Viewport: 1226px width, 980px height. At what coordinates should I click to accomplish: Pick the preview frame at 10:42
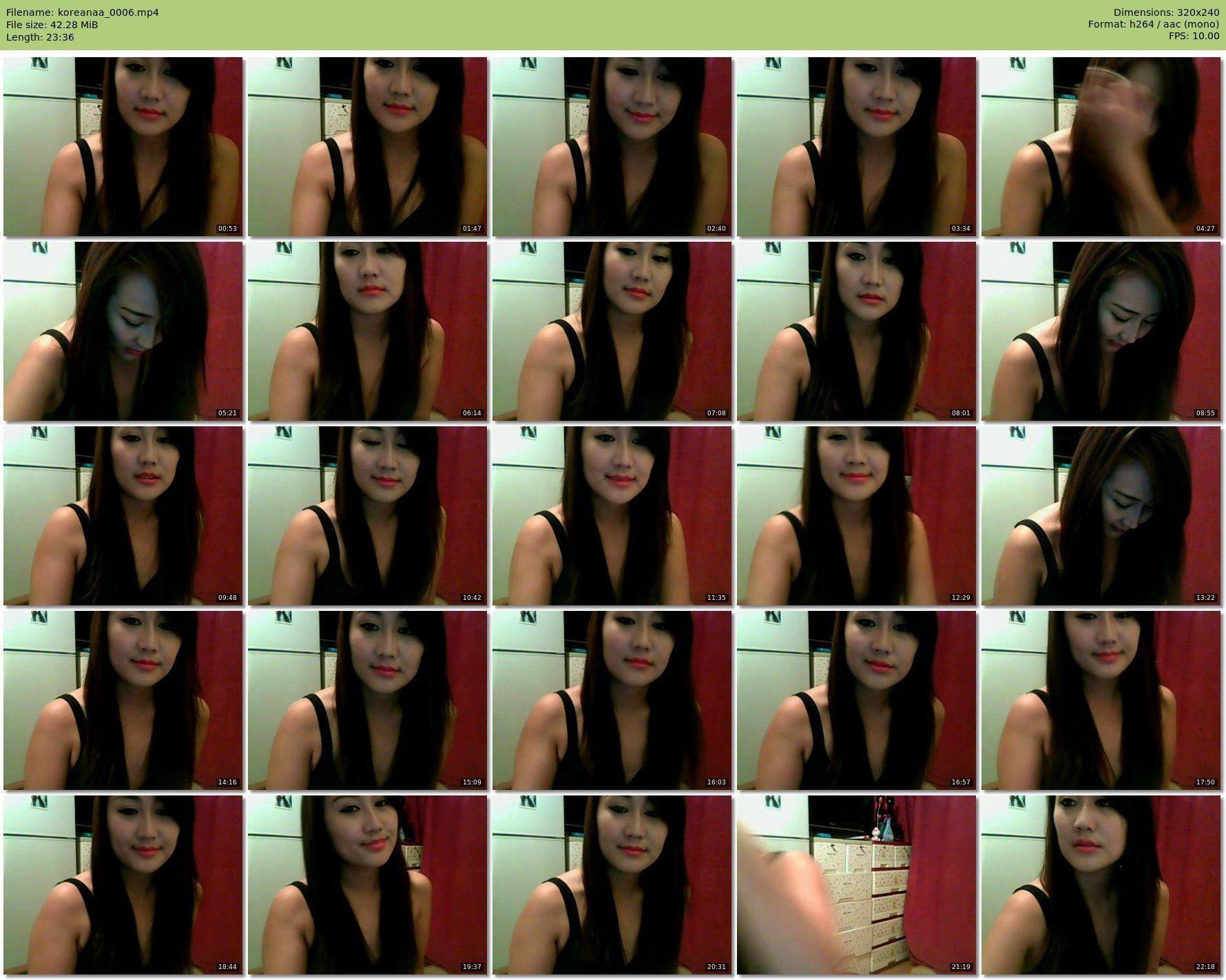pyautogui.click(x=367, y=516)
